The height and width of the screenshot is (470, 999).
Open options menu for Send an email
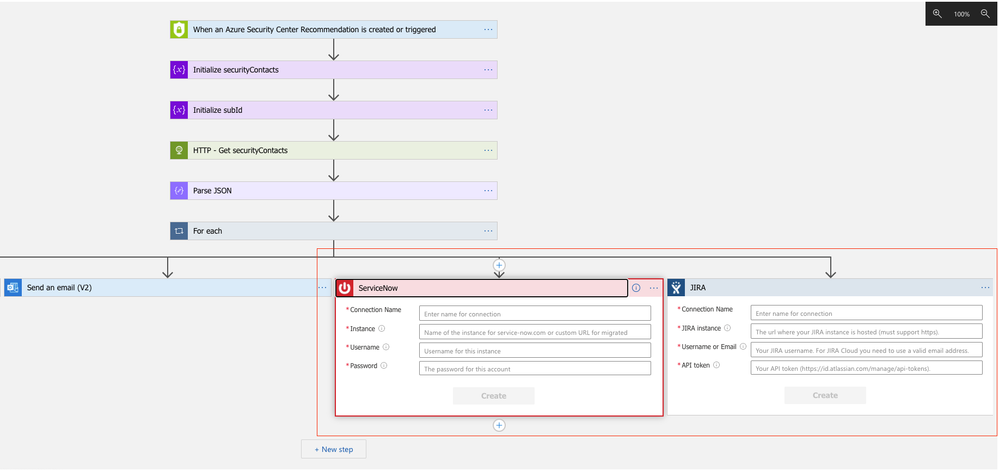(x=323, y=288)
